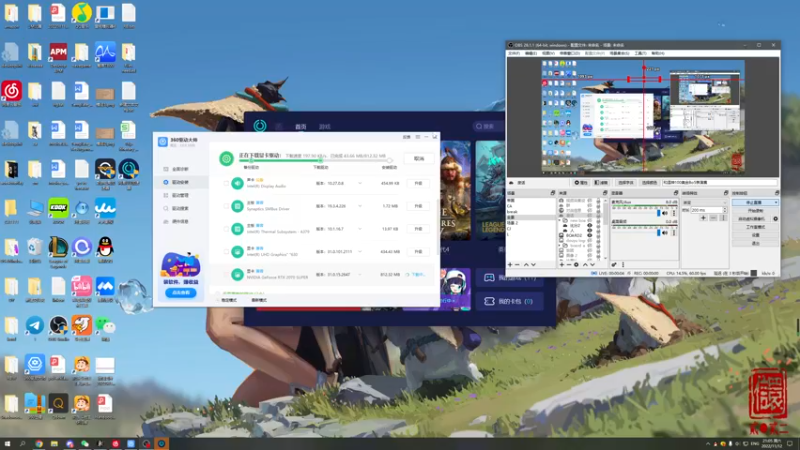
Task: Adjust Desktop Audio volume slider in OBS mixer
Action: point(636,233)
